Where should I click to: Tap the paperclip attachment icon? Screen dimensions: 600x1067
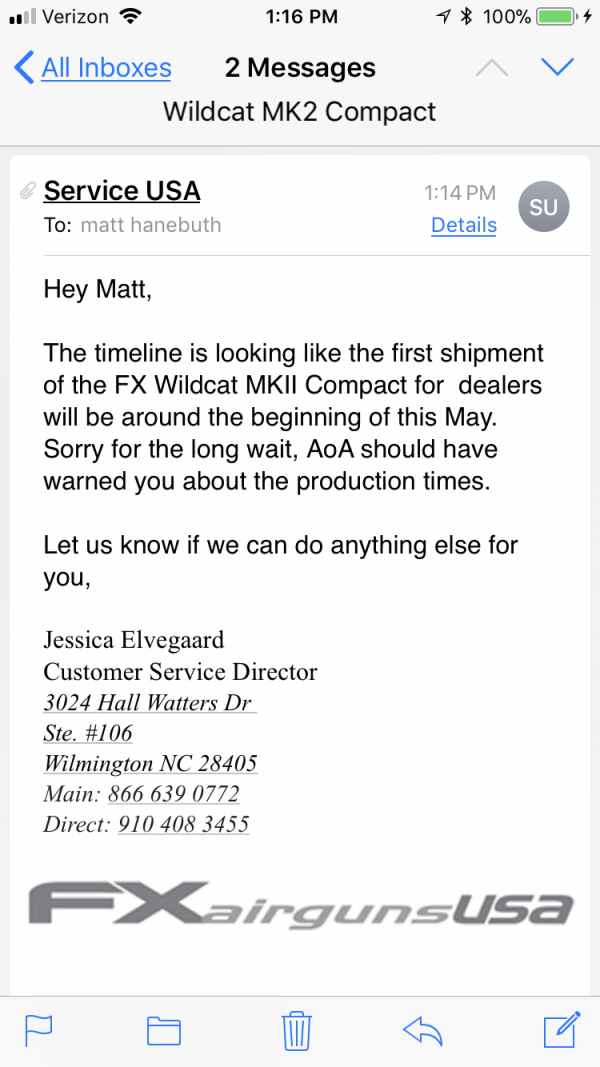(27, 190)
